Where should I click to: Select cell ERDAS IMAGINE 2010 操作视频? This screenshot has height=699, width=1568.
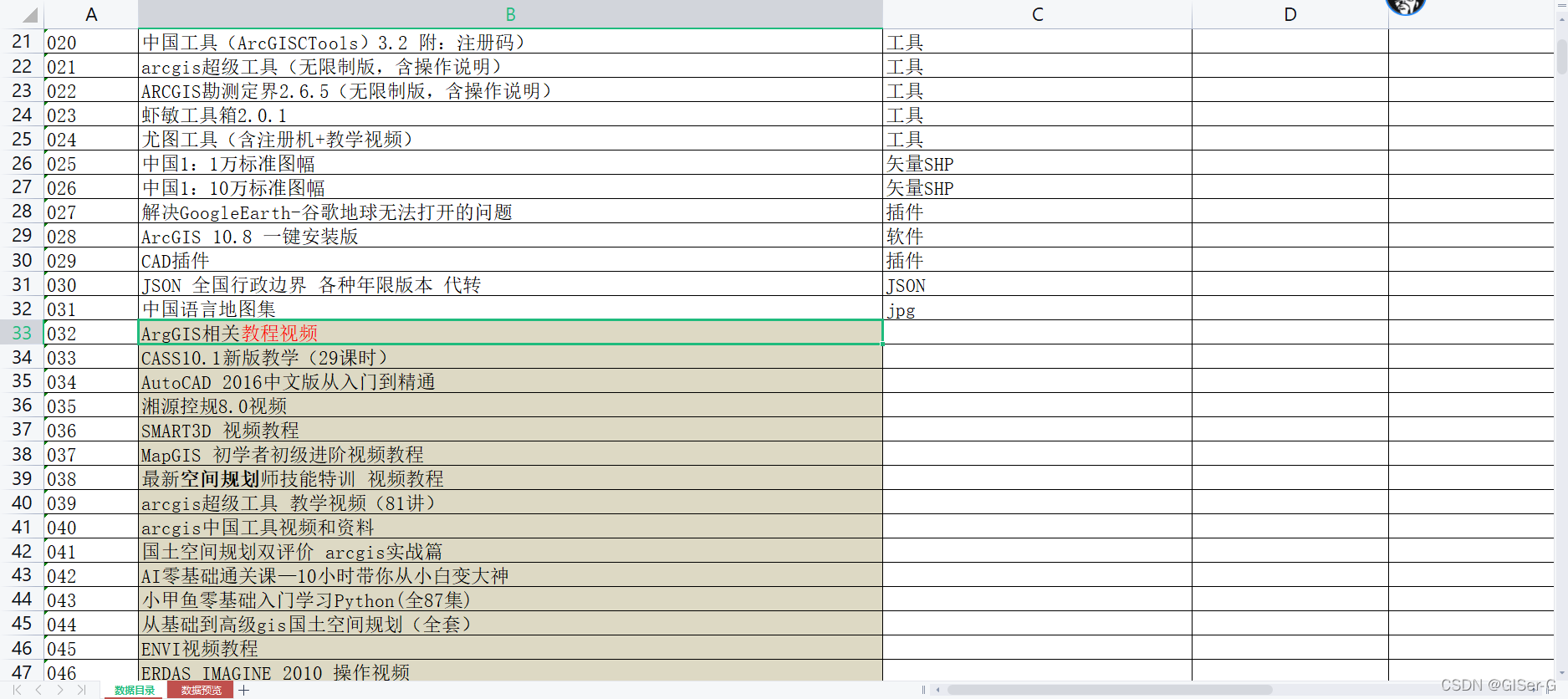[x=510, y=671]
